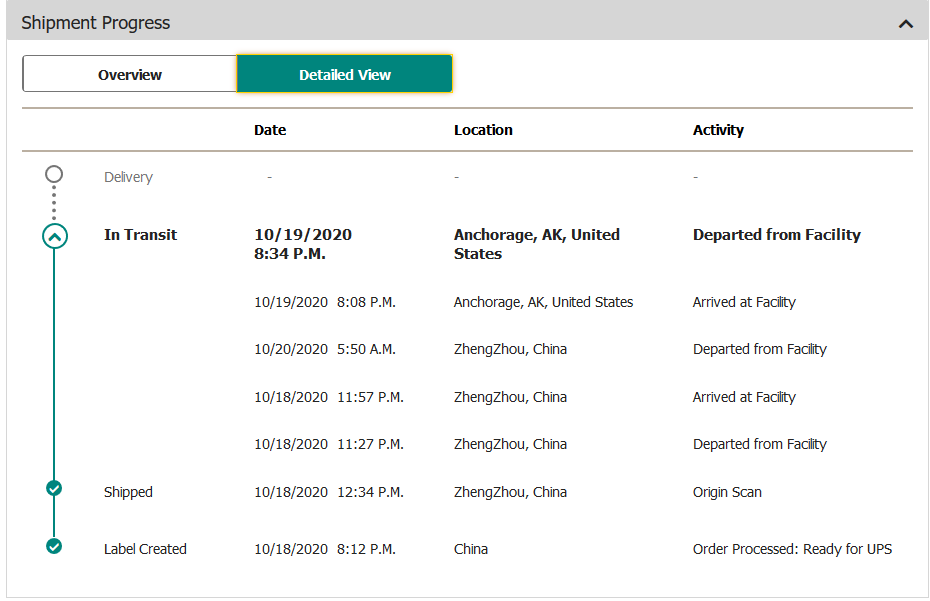Collapse the Shipment Progress panel chevron

point(906,23)
